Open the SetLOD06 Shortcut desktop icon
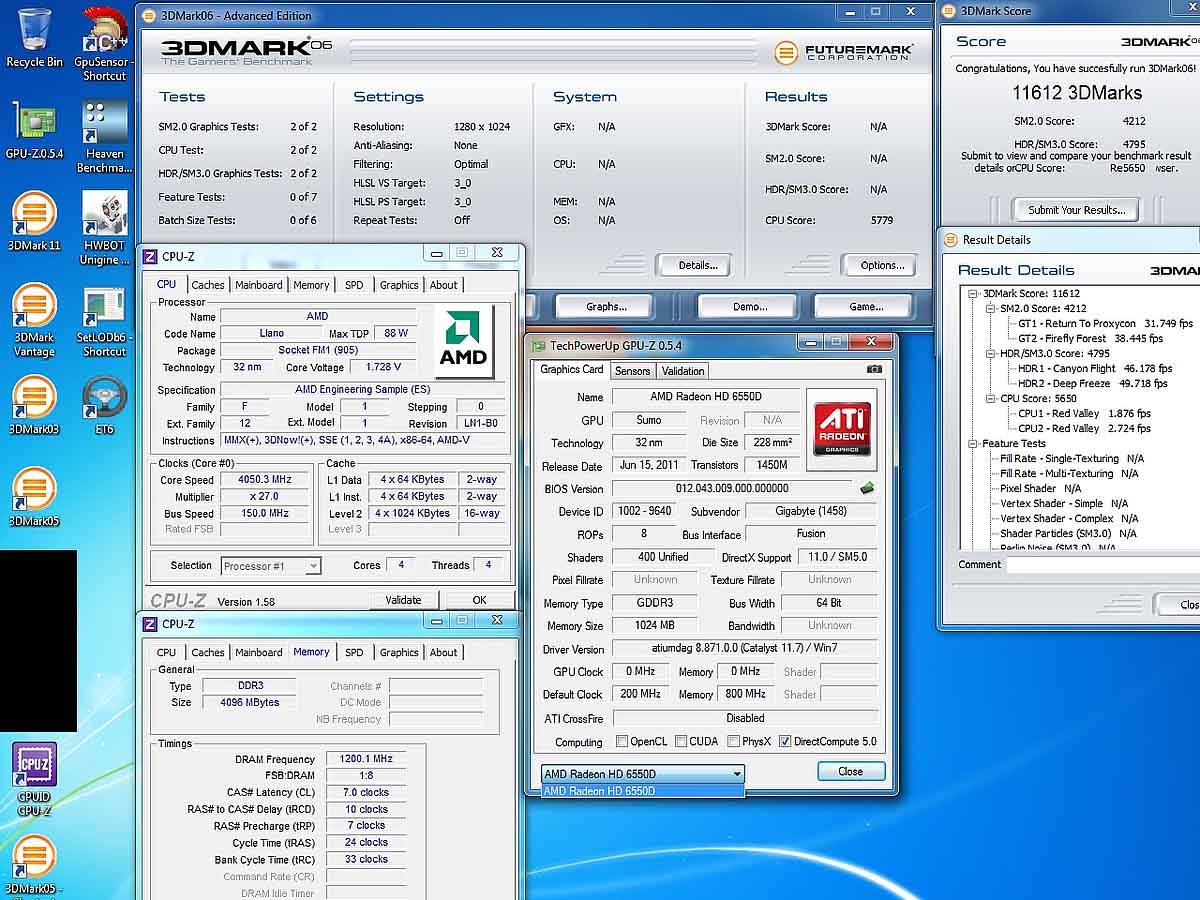1200x900 pixels. click(104, 321)
